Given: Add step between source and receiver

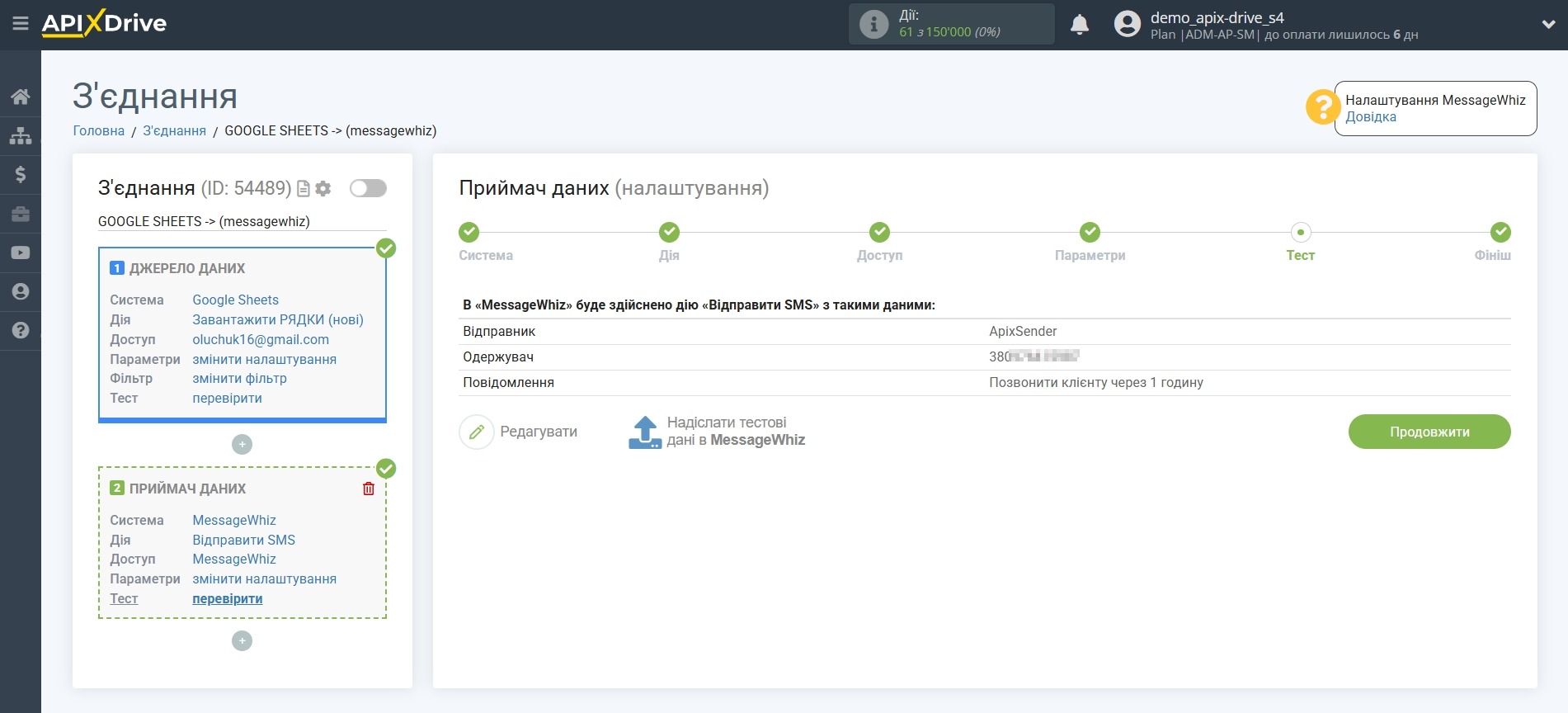Looking at the screenshot, I should coord(242,445).
